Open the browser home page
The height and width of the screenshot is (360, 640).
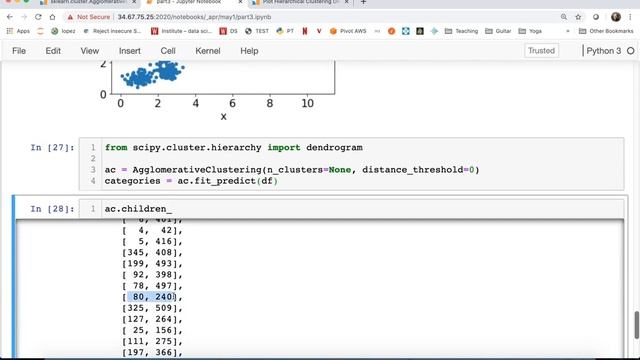[52, 17]
